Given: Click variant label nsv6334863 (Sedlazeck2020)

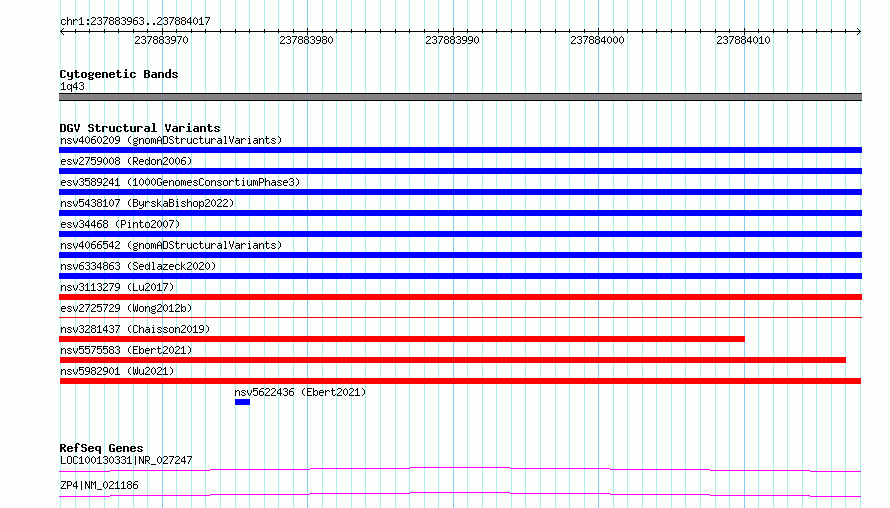Looking at the screenshot, I should click(138, 266).
